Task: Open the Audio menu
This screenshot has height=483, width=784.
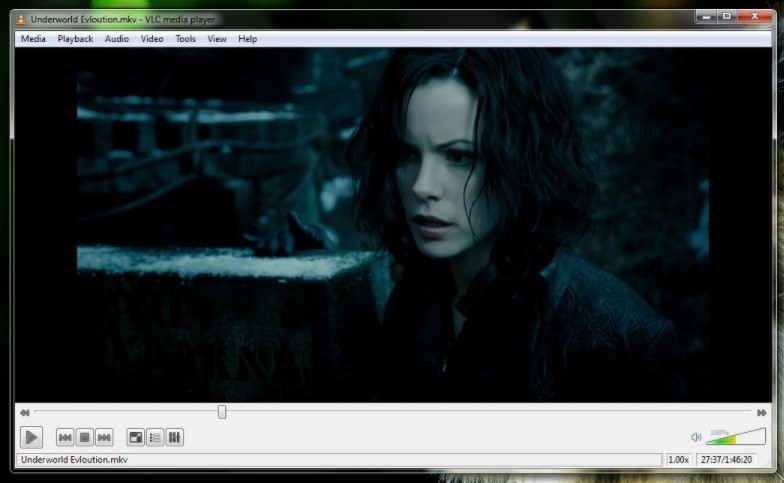Action: (x=116, y=38)
